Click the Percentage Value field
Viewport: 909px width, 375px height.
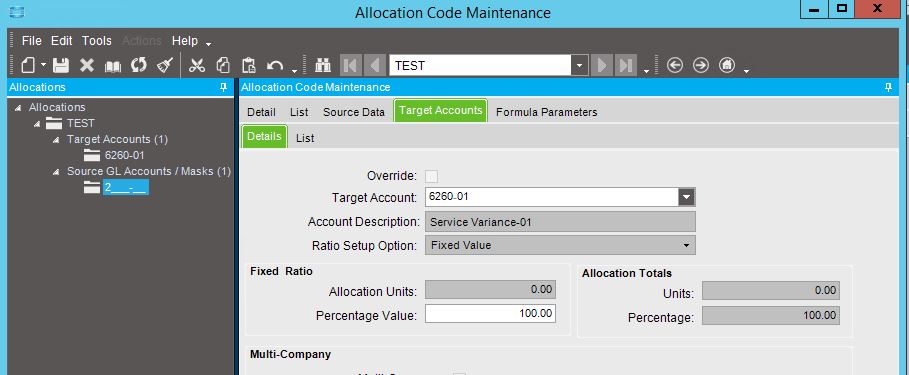pos(490,314)
